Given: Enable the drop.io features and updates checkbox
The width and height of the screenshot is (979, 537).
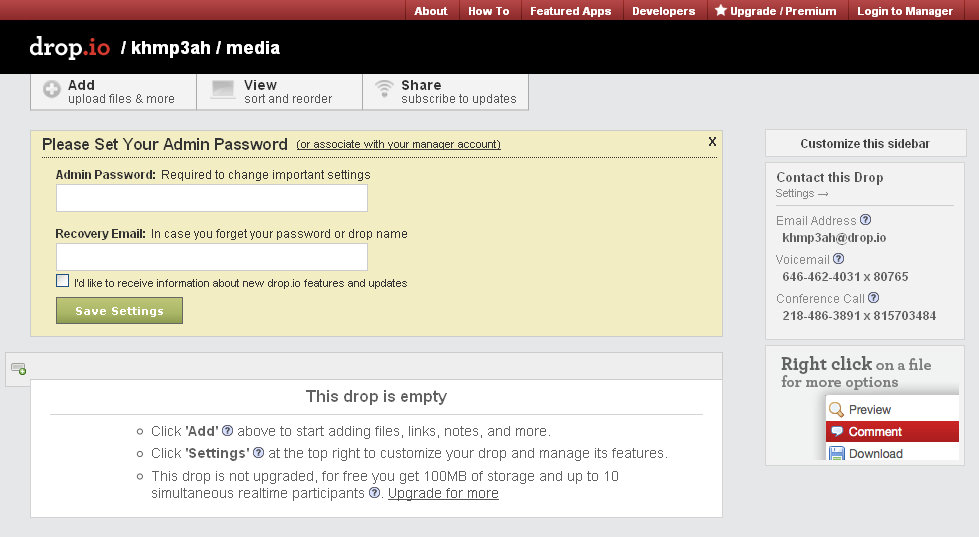Looking at the screenshot, I should point(63,281).
